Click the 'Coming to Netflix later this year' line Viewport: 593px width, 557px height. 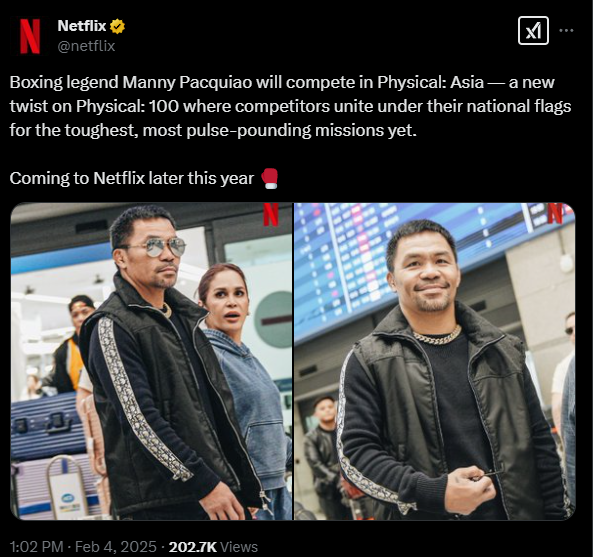click(132, 178)
